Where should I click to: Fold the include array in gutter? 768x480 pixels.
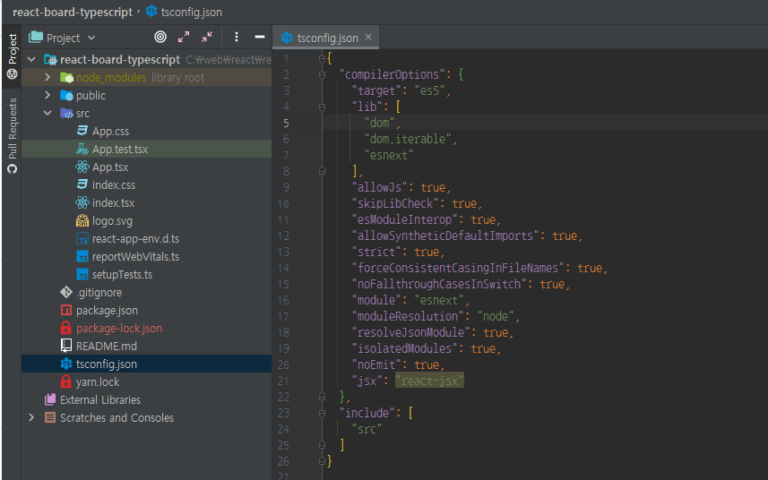(x=324, y=412)
